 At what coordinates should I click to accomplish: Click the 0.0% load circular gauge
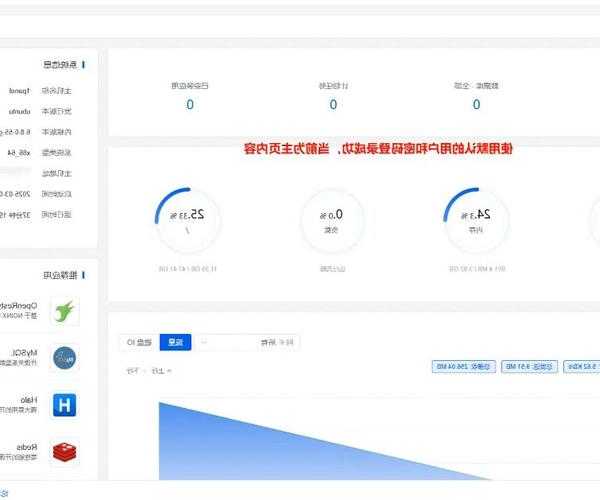pos(331,219)
